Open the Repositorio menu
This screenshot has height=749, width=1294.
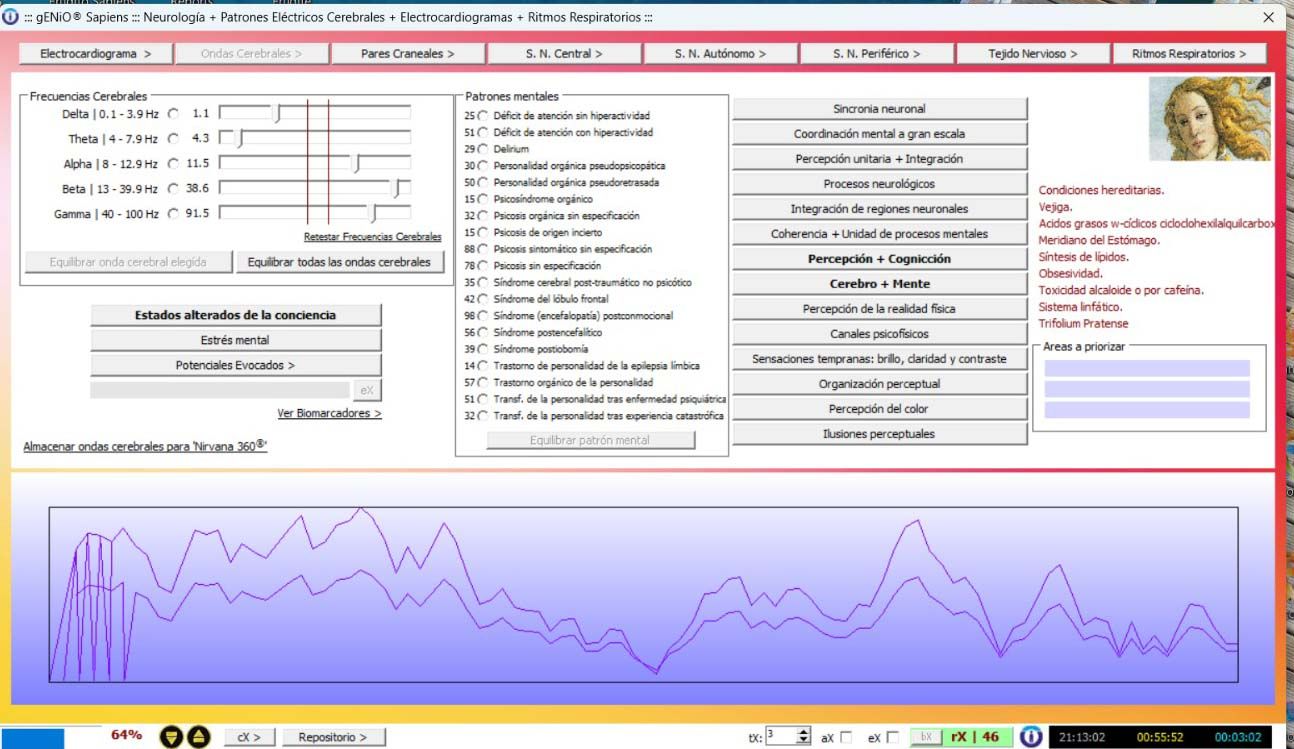point(332,738)
